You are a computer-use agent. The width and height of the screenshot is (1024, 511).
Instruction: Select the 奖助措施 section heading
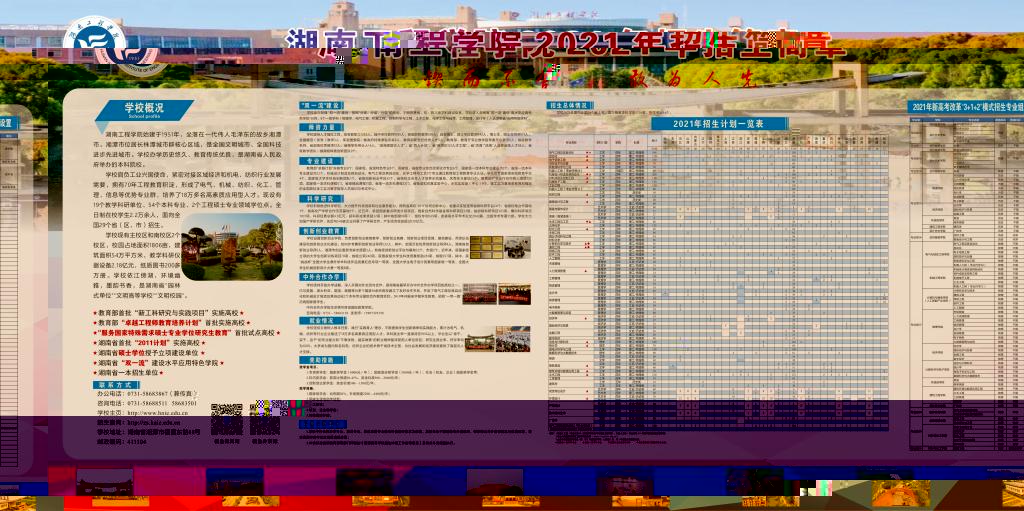click(x=321, y=359)
